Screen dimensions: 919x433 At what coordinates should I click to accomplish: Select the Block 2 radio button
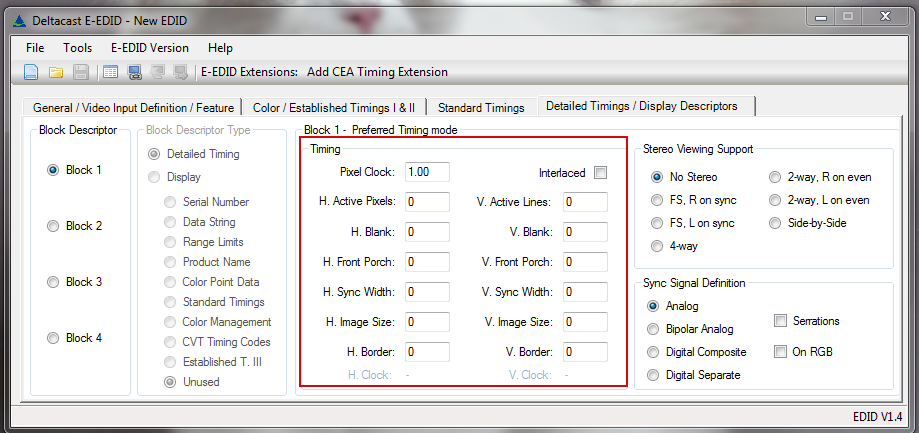pyautogui.click(x=53, y=226)
